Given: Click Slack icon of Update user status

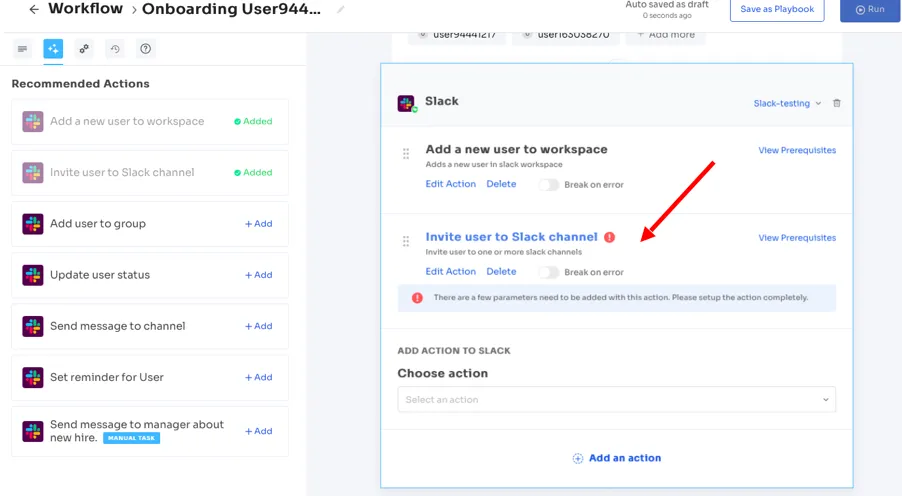Looking at the screenshot, I should click(x=33, y=275).
